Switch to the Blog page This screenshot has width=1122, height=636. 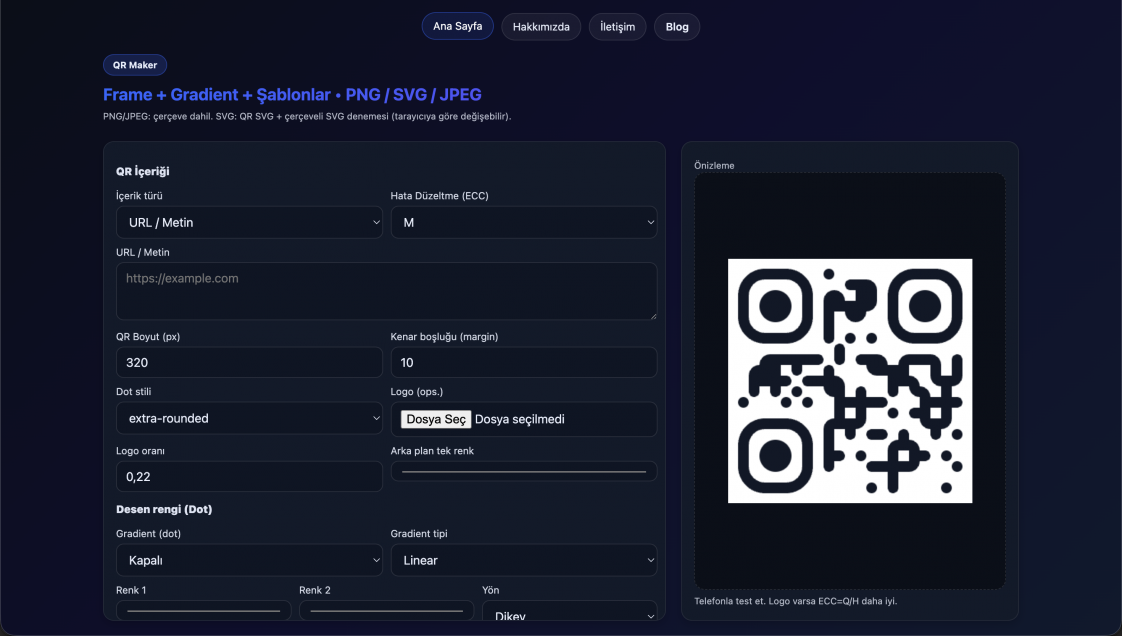(676, 27)
